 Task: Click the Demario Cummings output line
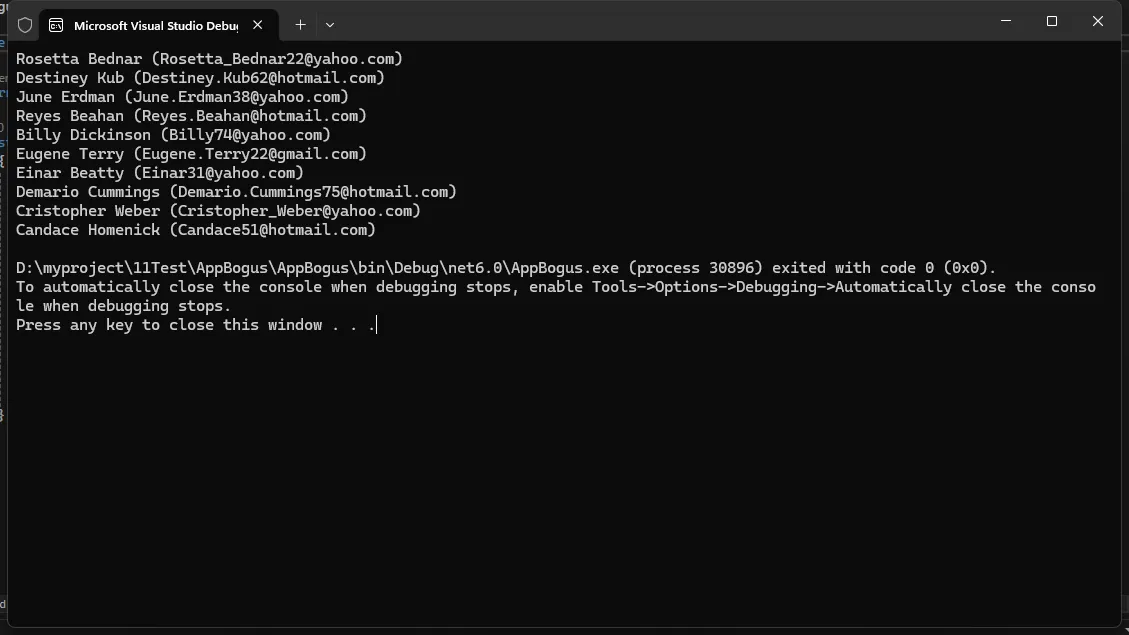(x=236, y=192)
